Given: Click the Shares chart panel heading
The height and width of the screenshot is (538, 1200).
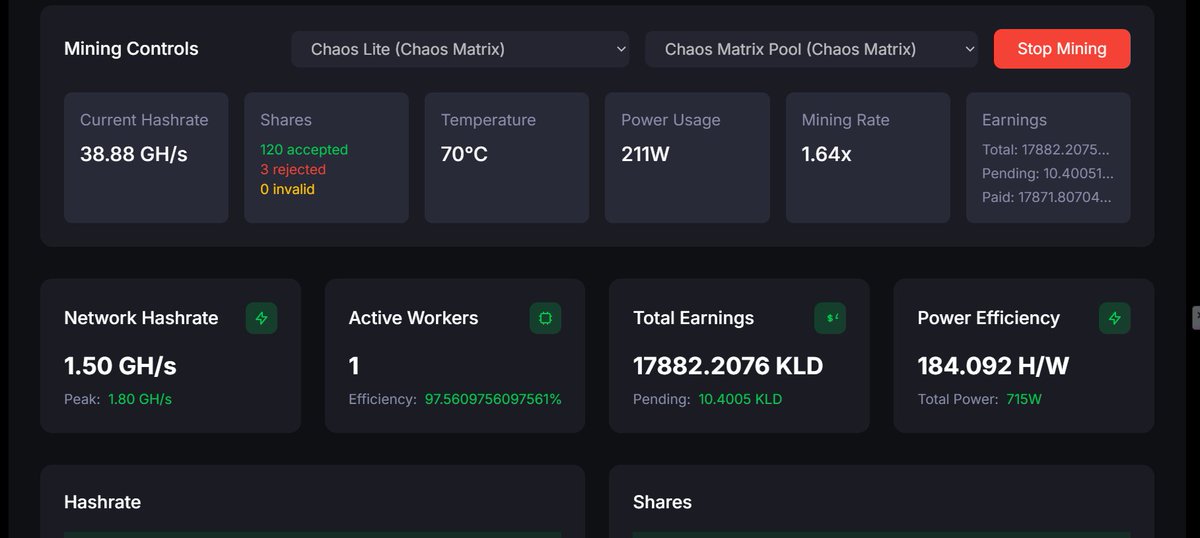Looking at the screenshot, I should 662,502.
